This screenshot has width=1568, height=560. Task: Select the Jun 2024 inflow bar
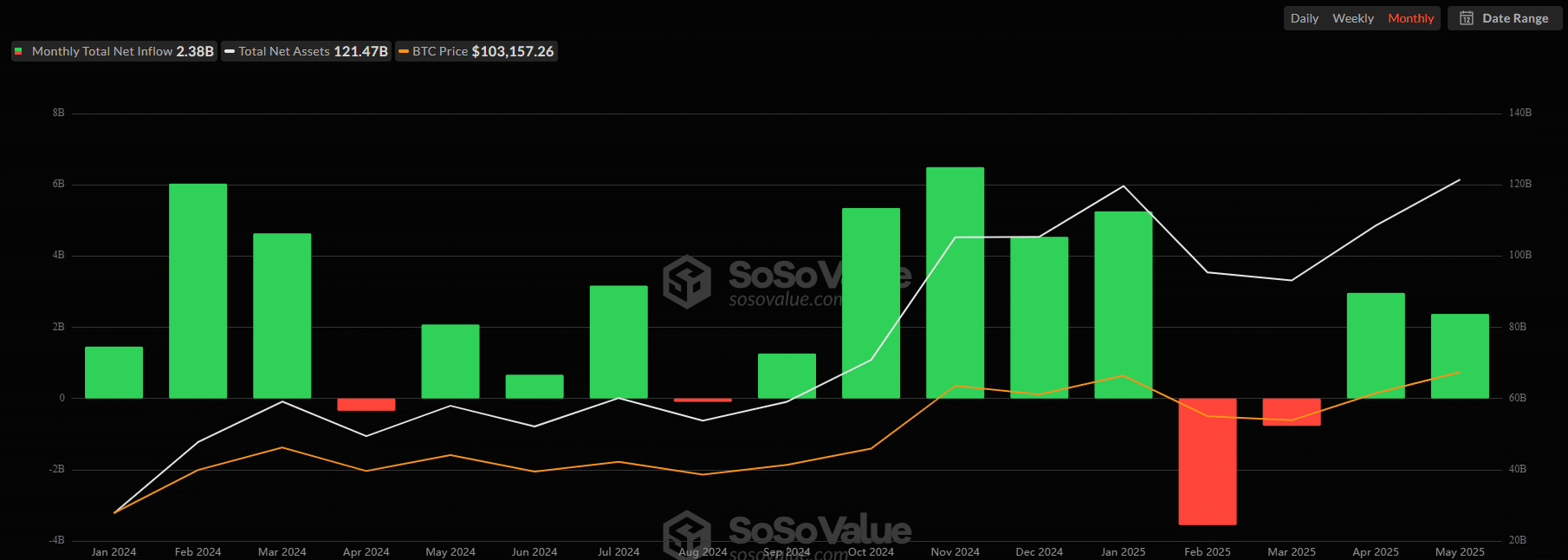point(535,387)
